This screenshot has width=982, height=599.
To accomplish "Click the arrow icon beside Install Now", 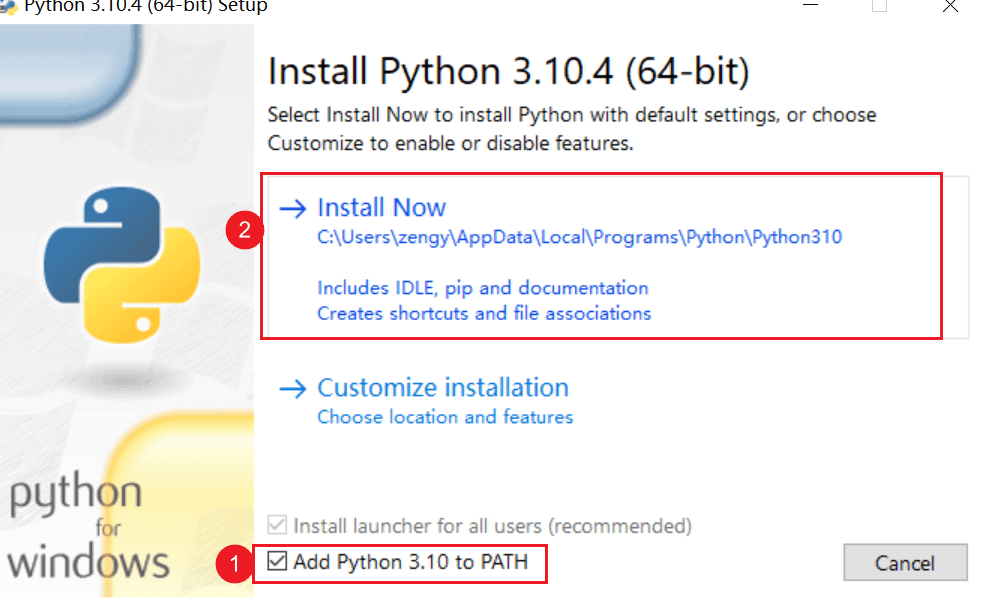I will click(292, 208).
